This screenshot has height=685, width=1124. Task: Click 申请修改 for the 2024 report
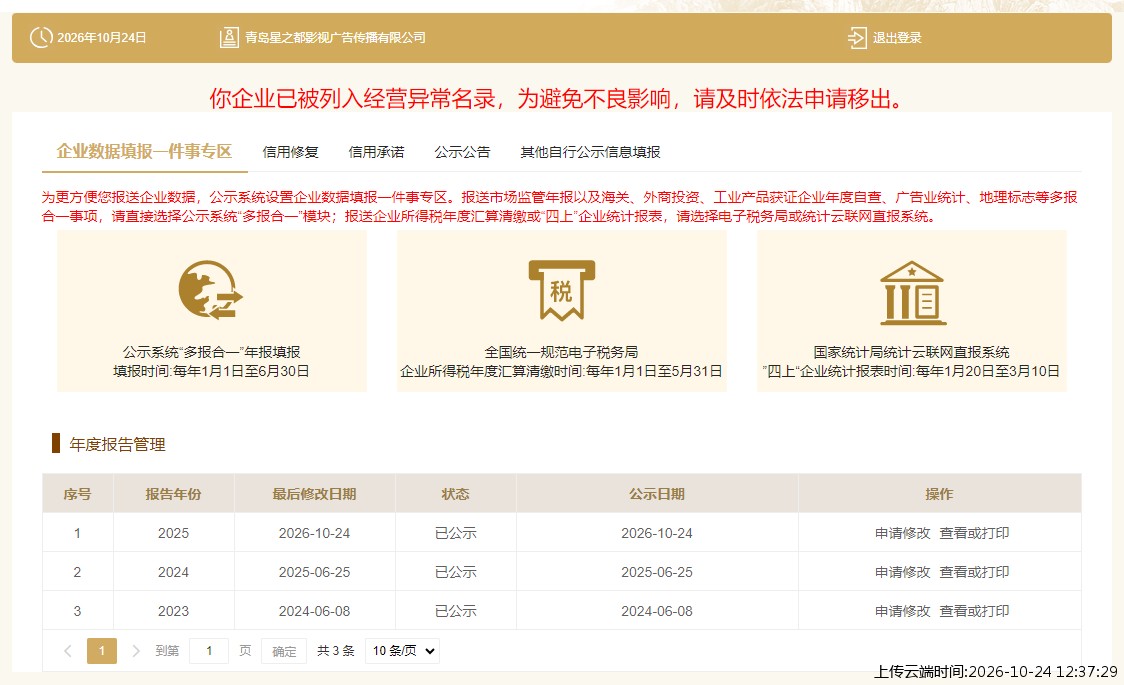(x=902, y=572)
